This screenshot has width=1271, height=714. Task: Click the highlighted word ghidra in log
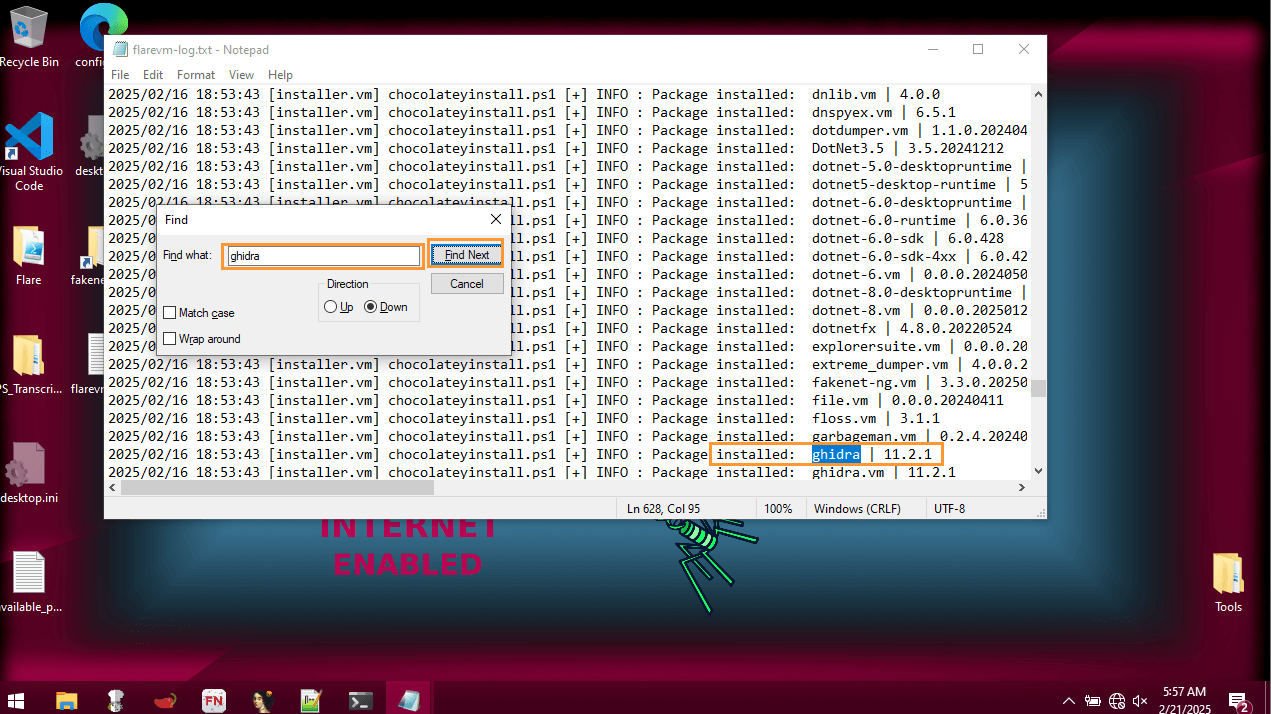[836, 455]
